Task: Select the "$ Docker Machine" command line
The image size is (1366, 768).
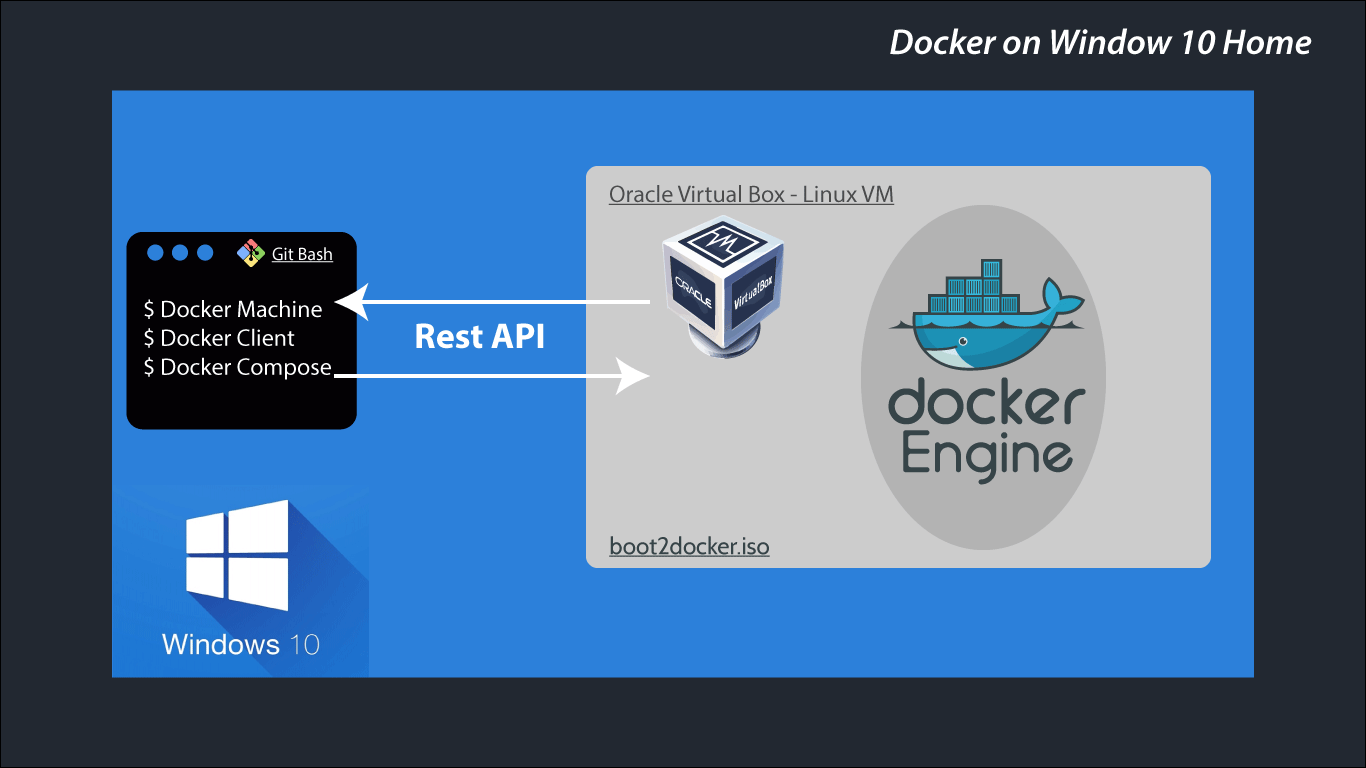Action: tap(231, 309)
